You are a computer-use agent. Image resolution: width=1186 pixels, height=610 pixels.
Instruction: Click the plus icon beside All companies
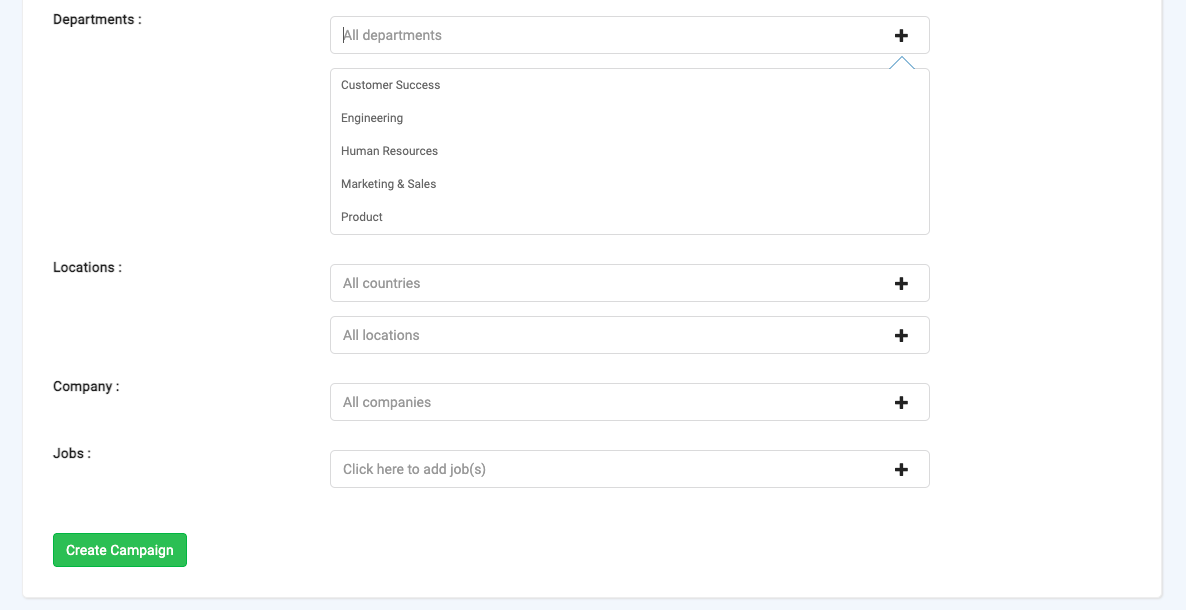pos(901,402)
